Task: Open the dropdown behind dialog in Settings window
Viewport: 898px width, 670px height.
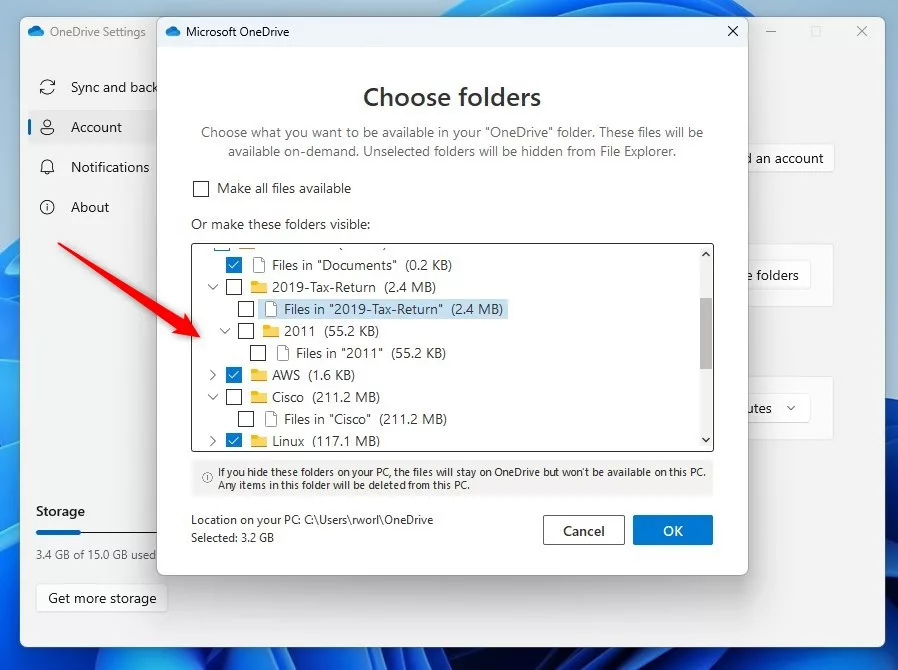Action: pyautogui.click(x=779, y=408)
